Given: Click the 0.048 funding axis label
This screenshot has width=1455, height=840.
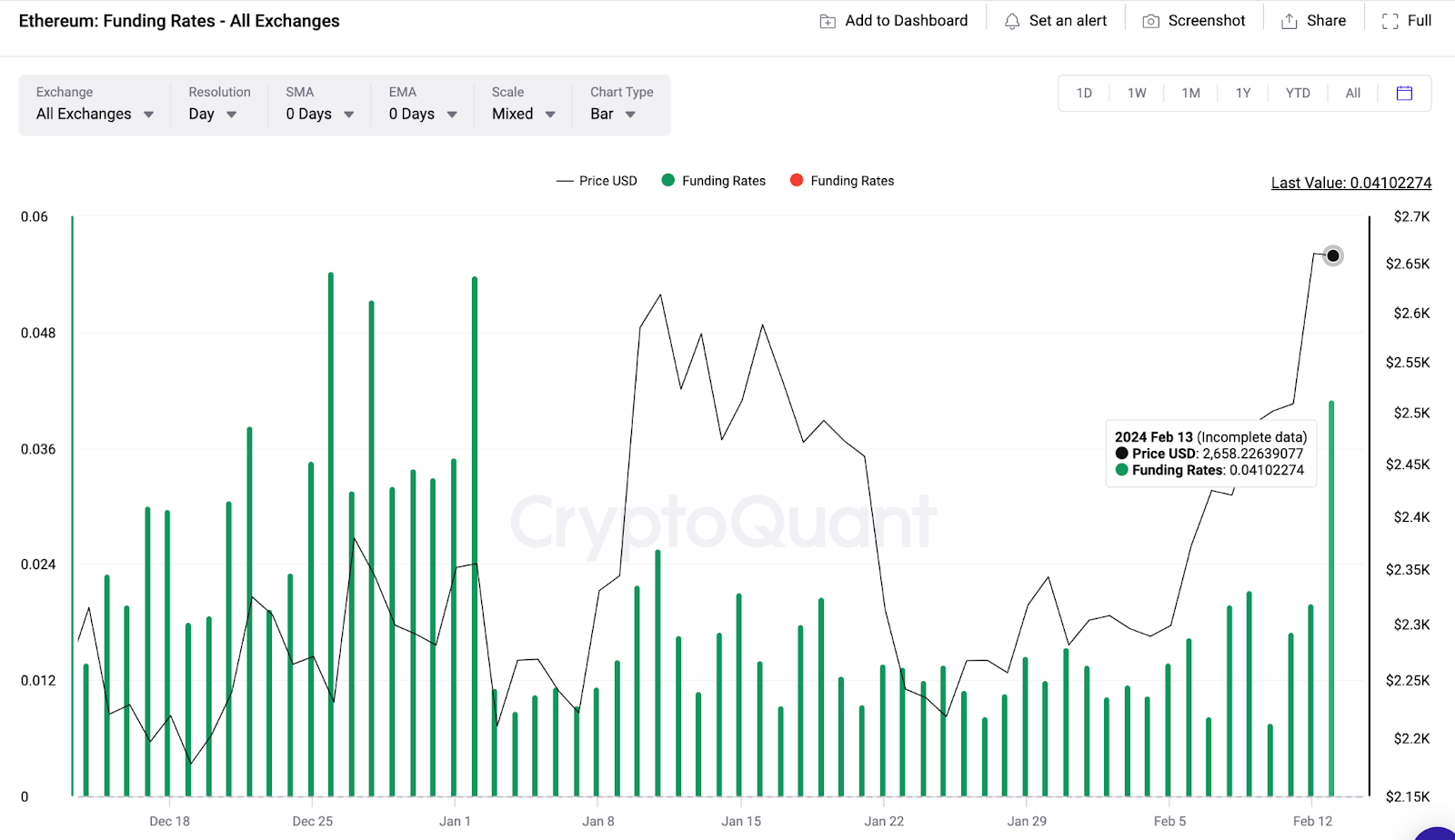Looking at the screenshot, I should click(38, 333).
